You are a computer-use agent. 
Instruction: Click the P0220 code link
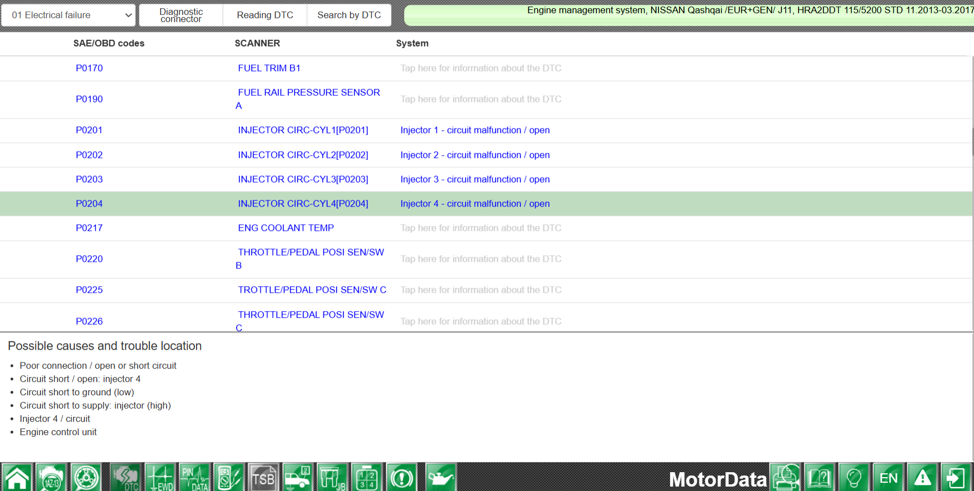(x=89, y=259)
